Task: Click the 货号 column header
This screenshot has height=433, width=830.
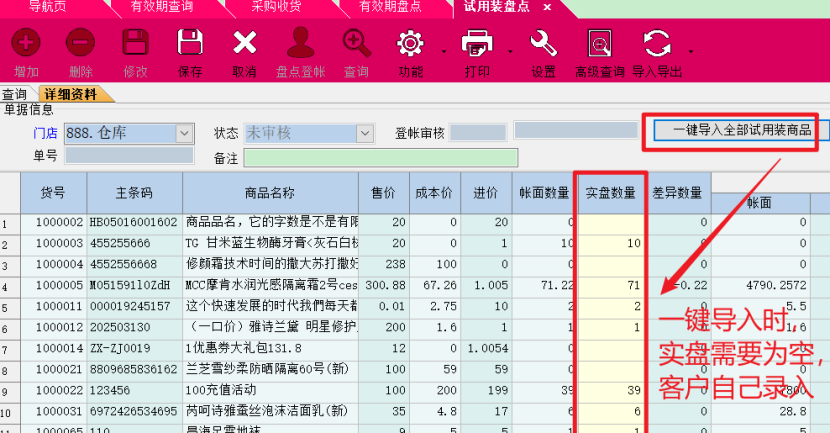Action: tap(53, 193)
